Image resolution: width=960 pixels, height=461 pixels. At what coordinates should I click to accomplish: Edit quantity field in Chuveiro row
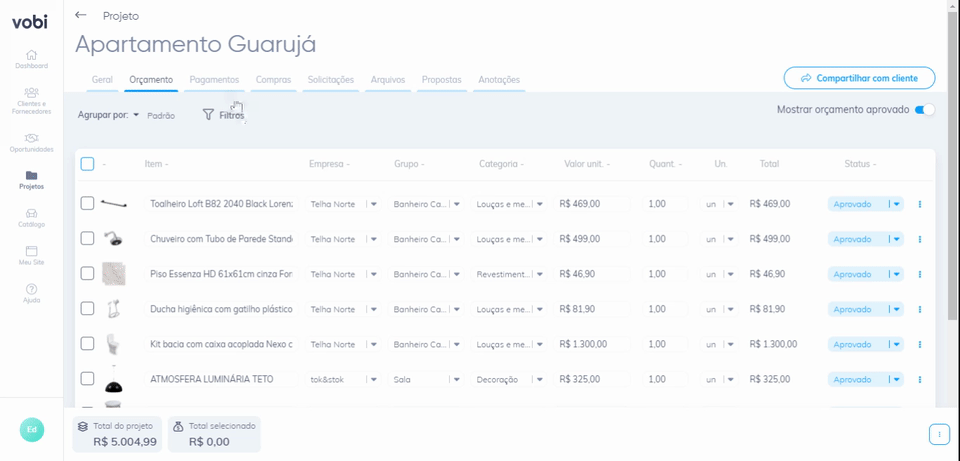[x=666, y=239]
